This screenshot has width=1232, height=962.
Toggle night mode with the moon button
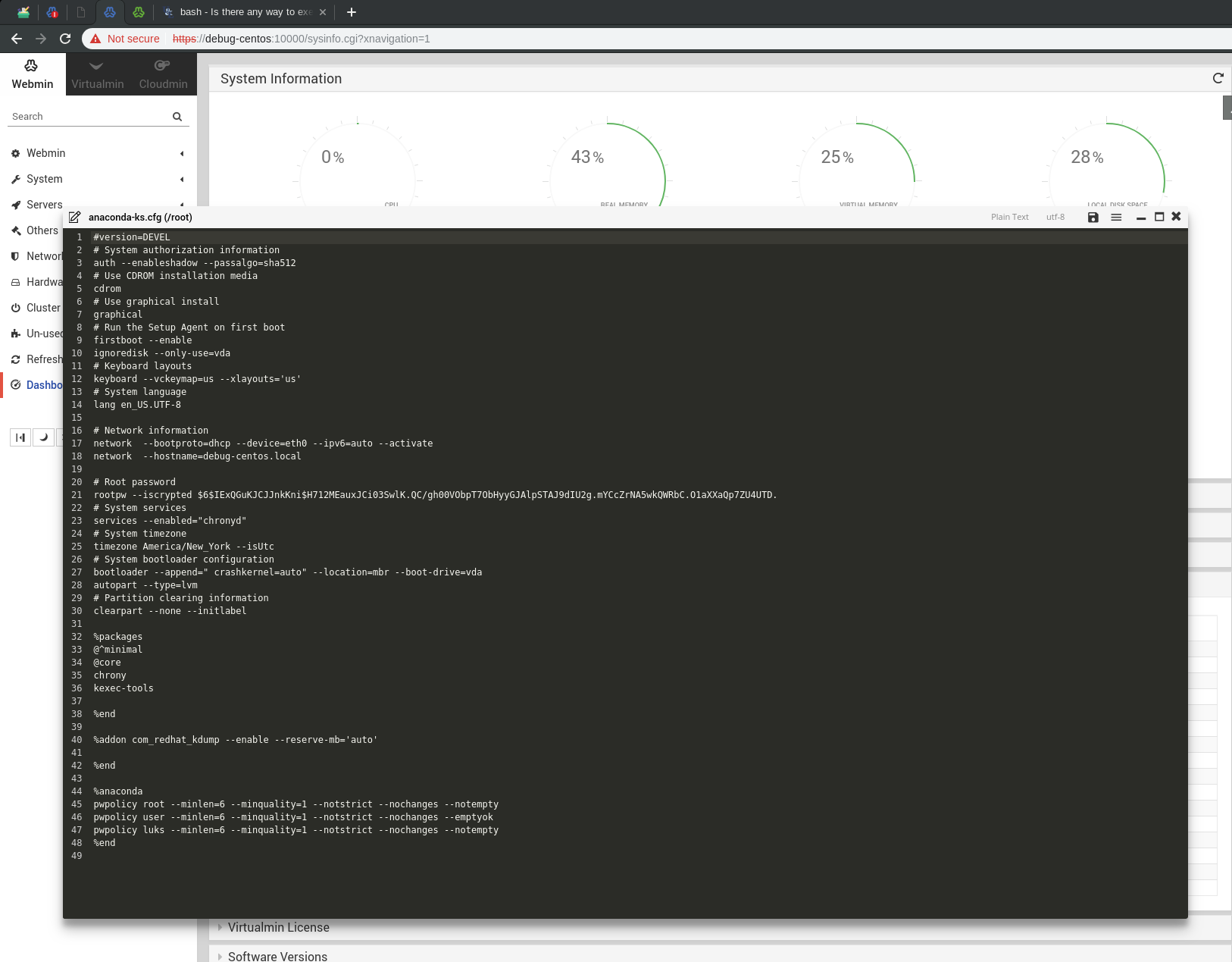click(x=44, y=437)
